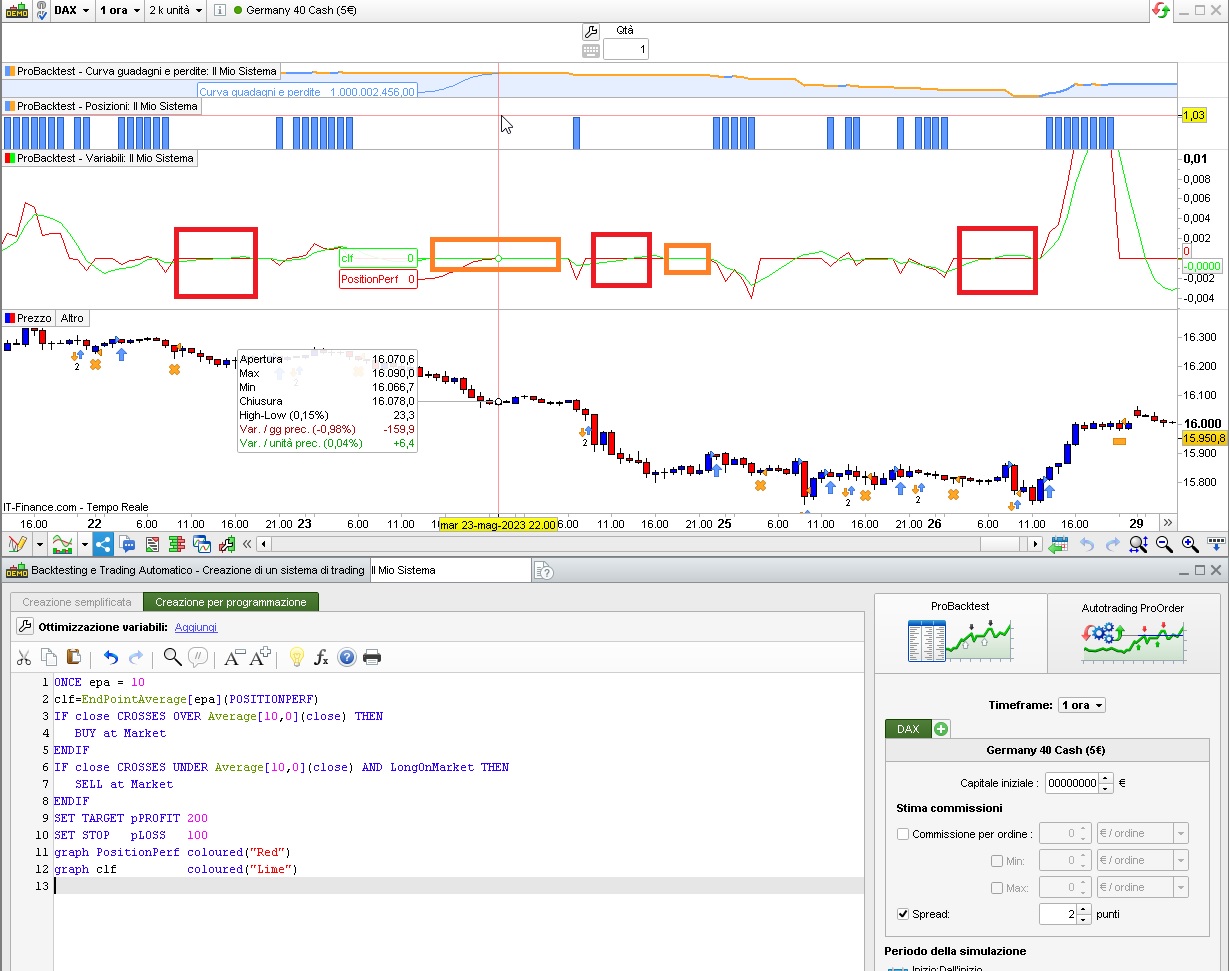Open chart settings wrench icon

590,31
